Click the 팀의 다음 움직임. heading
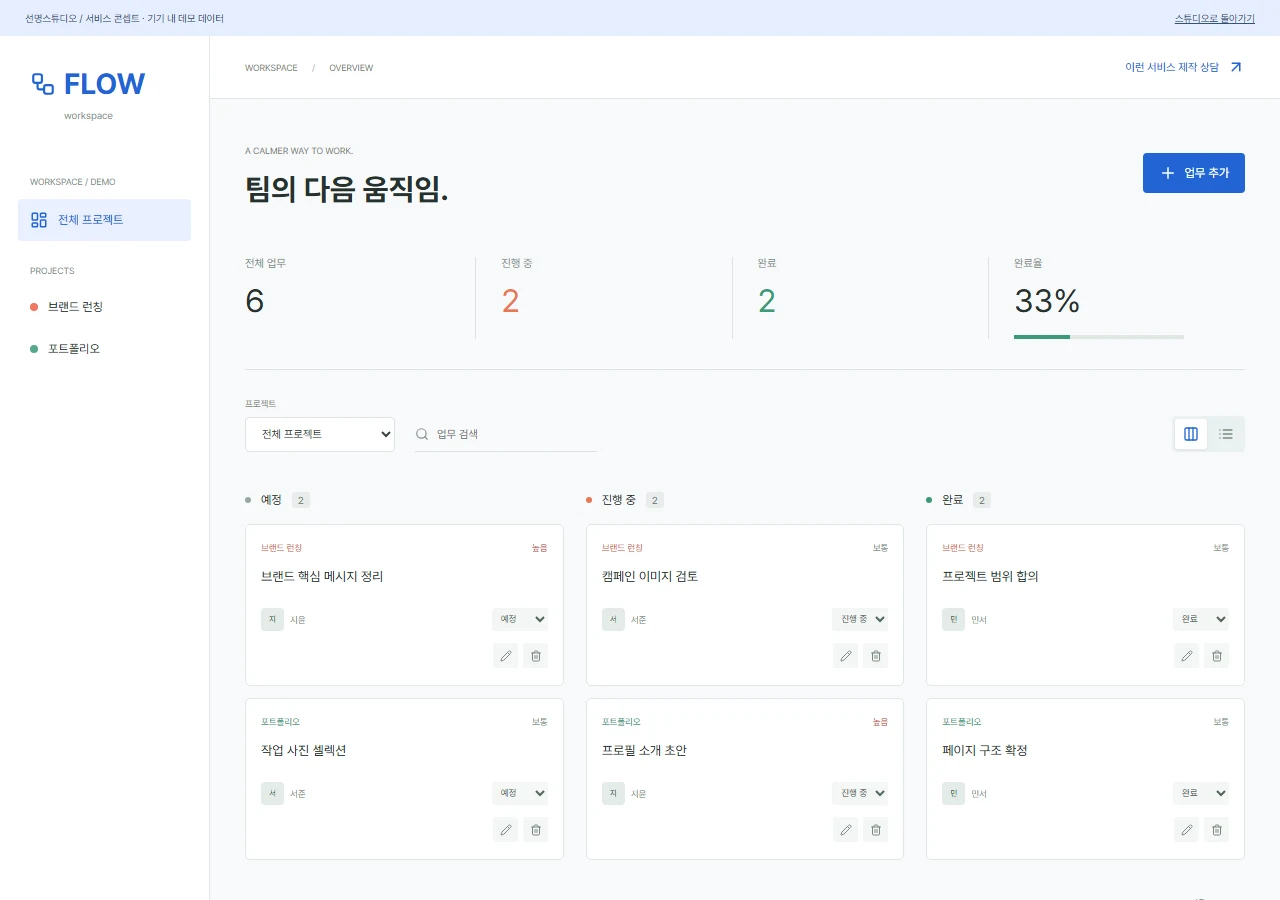Viewport: 1280px width, 900px height. pyautogui.click(x=347, y=189)
